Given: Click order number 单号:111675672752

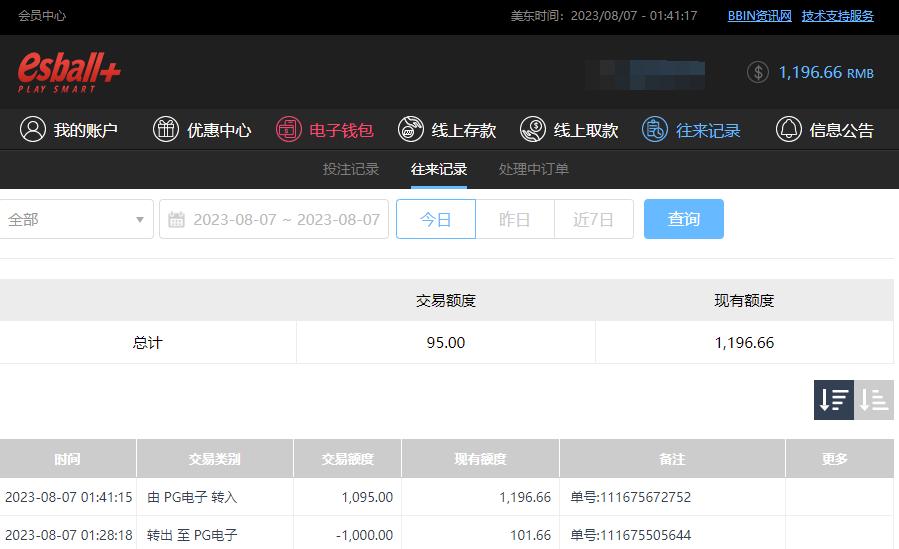Looking at the screenshot, I should pyautogui.click(x=631, y=497).
